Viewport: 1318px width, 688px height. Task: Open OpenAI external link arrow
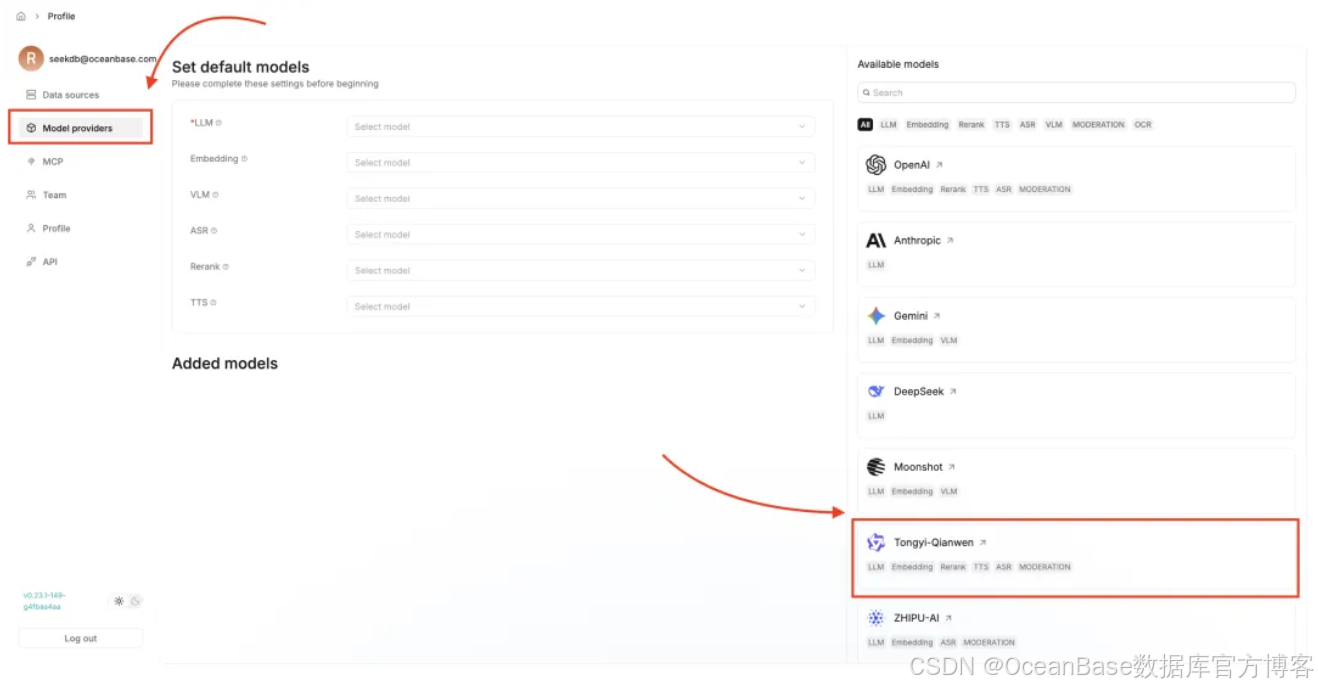(939, 165)
